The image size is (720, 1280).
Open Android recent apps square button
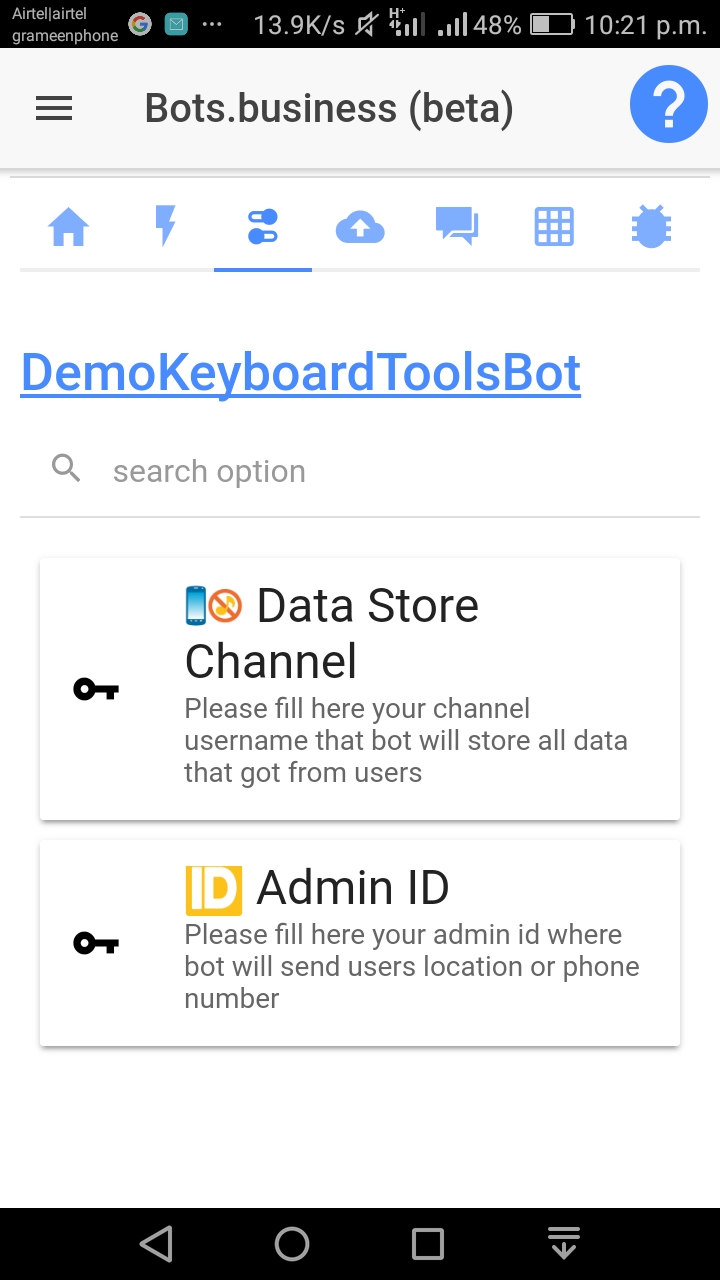point(428,1244)
